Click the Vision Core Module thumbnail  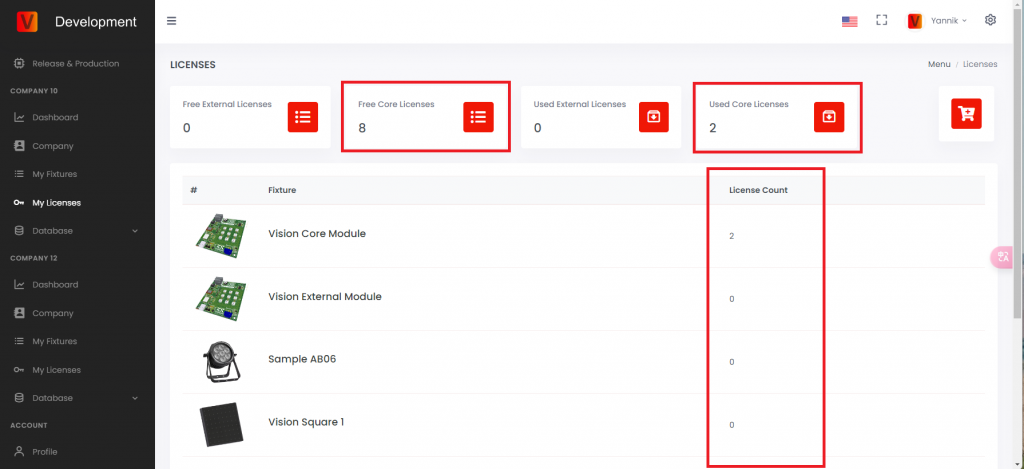click(220, 235)
